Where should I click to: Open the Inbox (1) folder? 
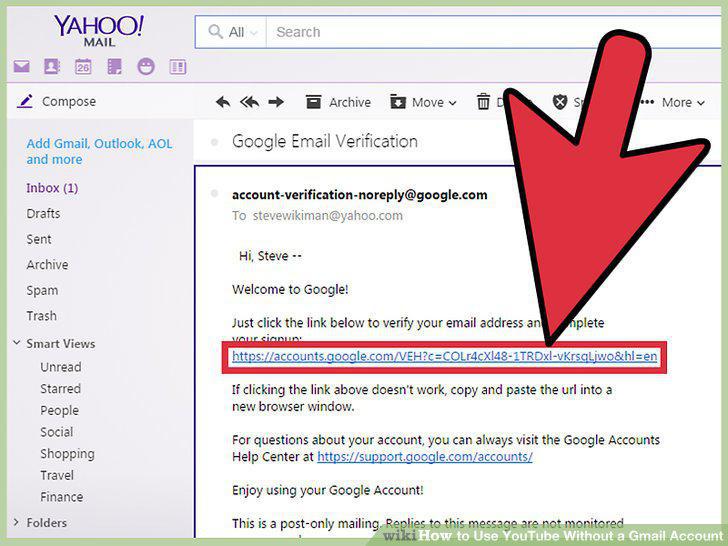[52, 188]
